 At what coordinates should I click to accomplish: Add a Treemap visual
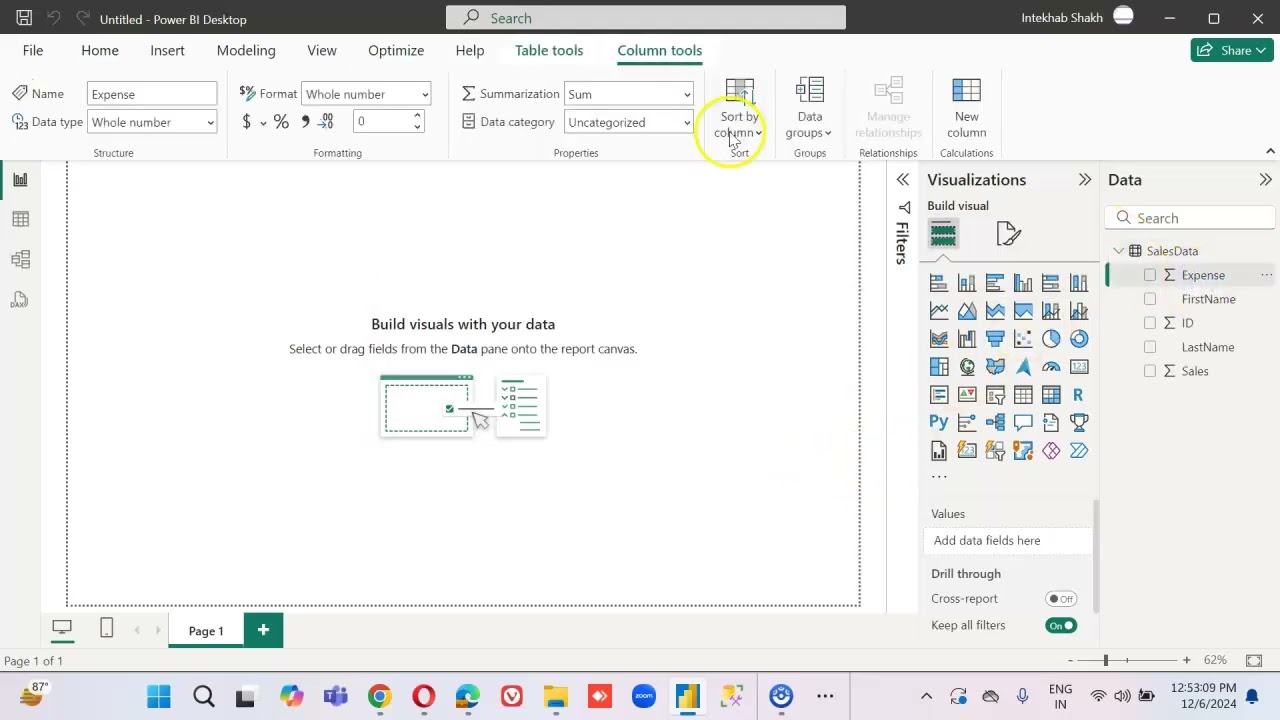click(939, 367)
